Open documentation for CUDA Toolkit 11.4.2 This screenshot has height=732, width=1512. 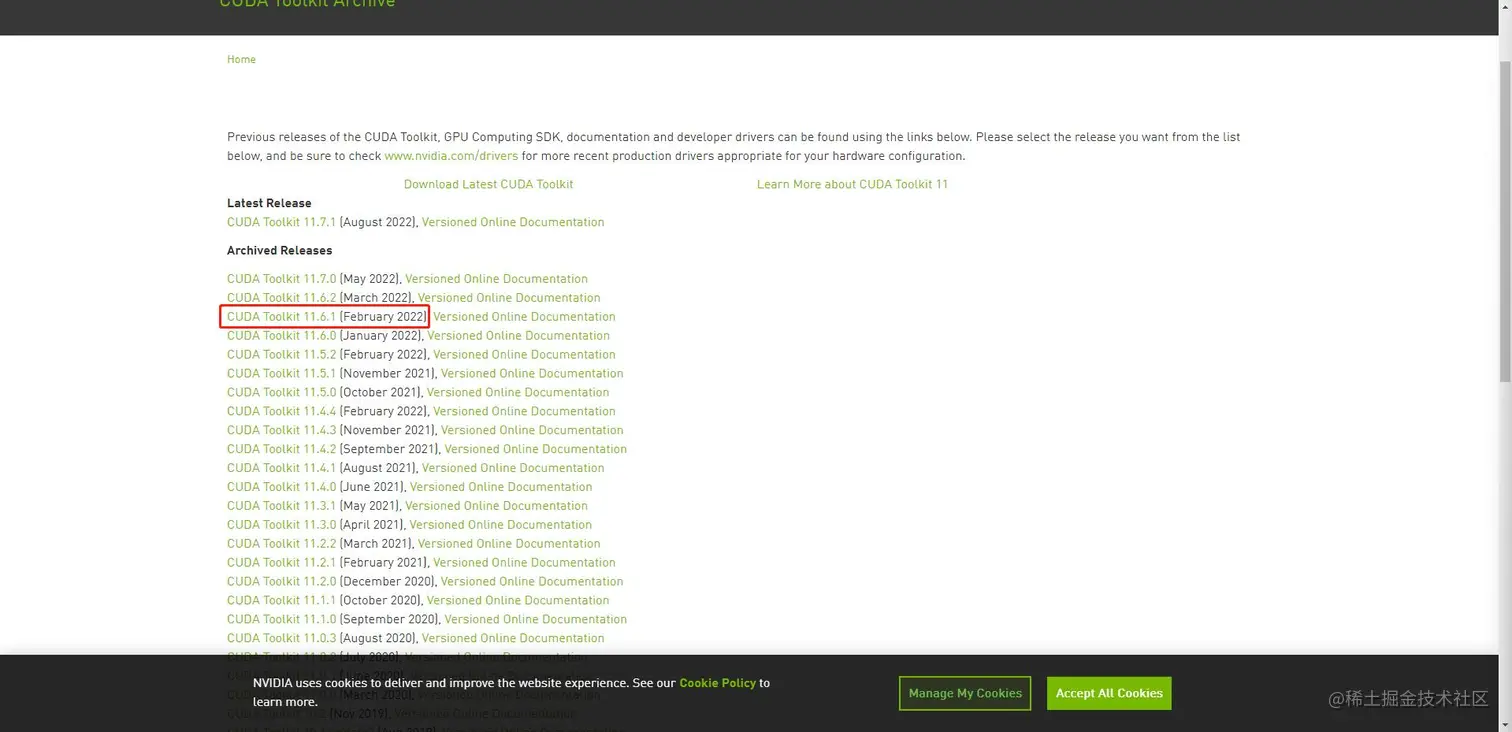click(536, 450)
